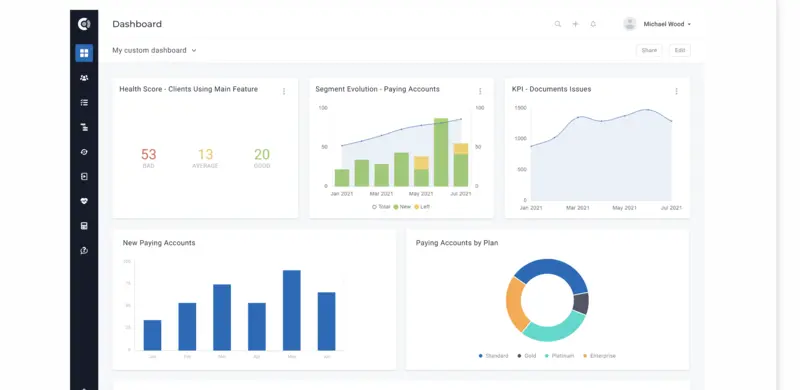Toggle the New series in legend
800x390 pixels.
(x=402, y=207)
